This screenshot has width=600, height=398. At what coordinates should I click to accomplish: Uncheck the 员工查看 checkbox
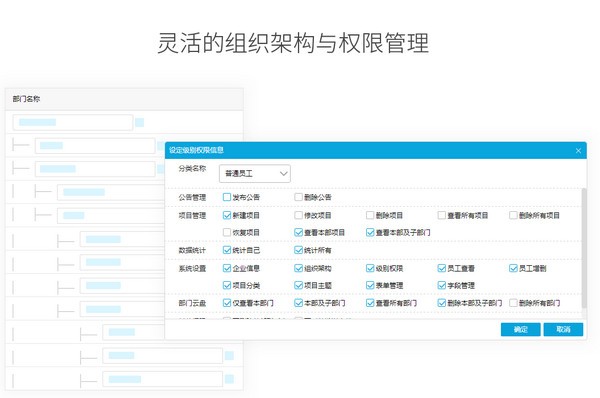(441, 268)
